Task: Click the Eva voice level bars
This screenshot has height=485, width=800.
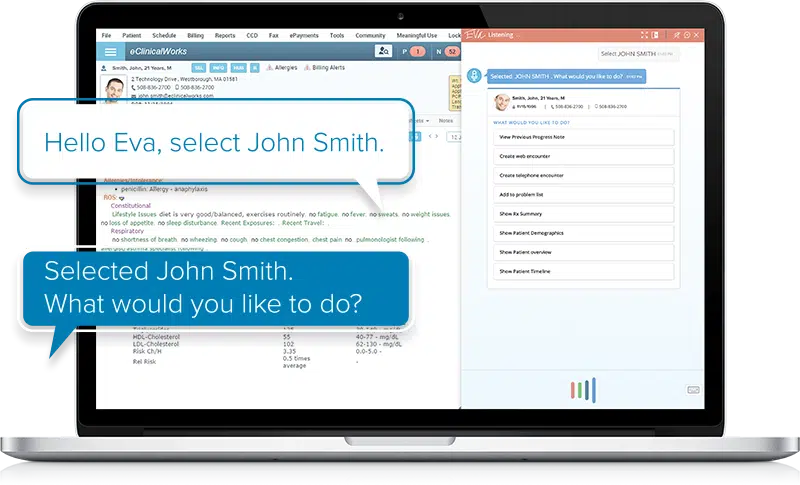Action: [583, 390]
